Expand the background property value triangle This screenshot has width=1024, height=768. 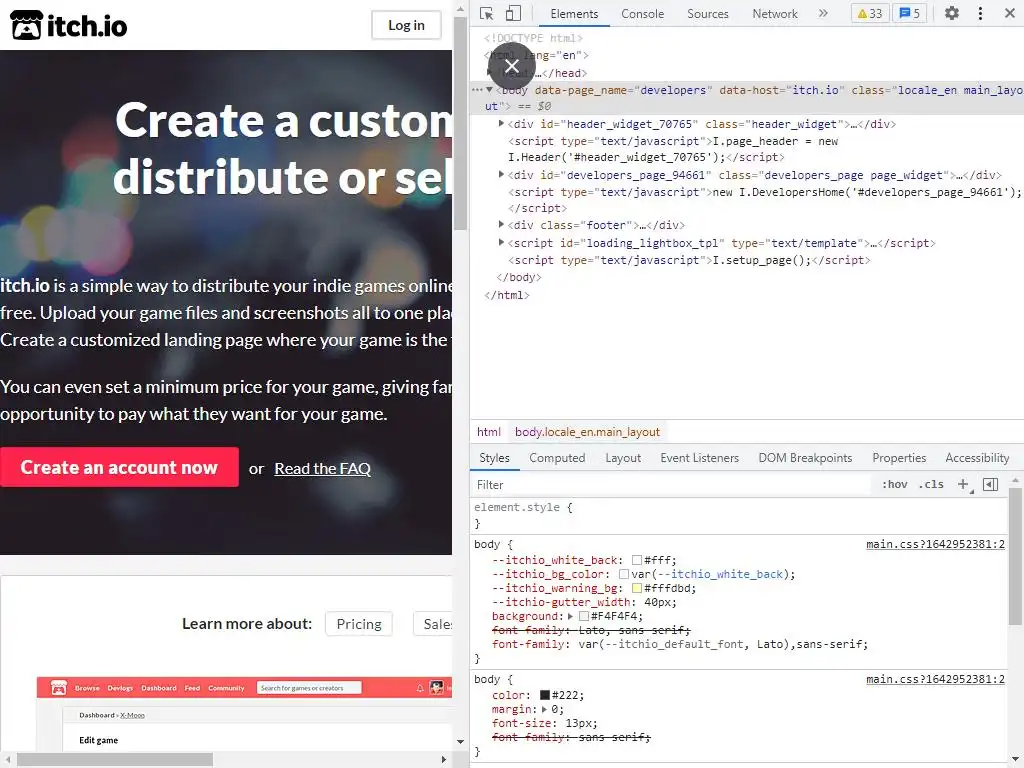point(570,616)
